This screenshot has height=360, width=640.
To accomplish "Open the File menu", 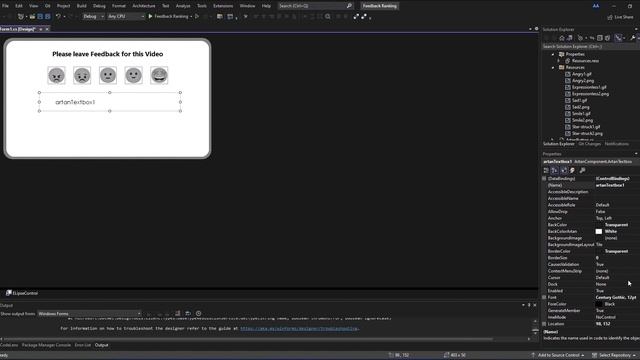I will coord(5,6).
